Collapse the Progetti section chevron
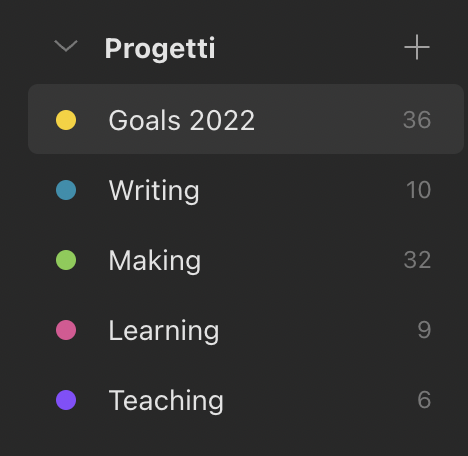This screenshot has width=468, height=456. point(66,46)
